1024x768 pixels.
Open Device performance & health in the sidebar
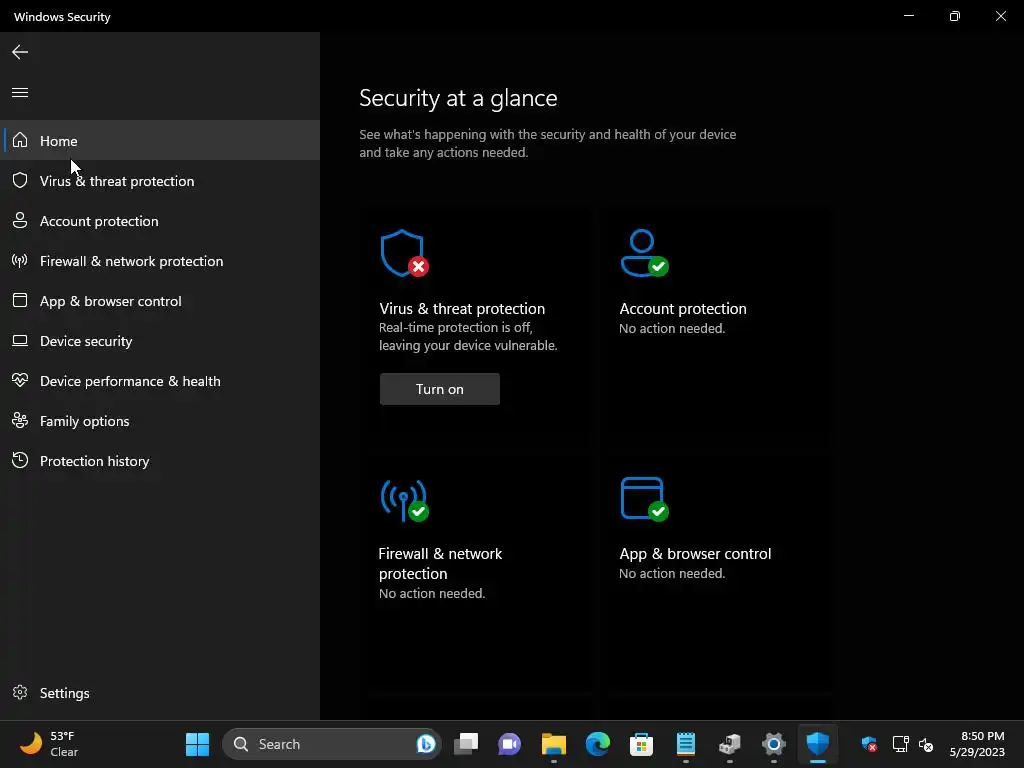click(x=160, y=381)
